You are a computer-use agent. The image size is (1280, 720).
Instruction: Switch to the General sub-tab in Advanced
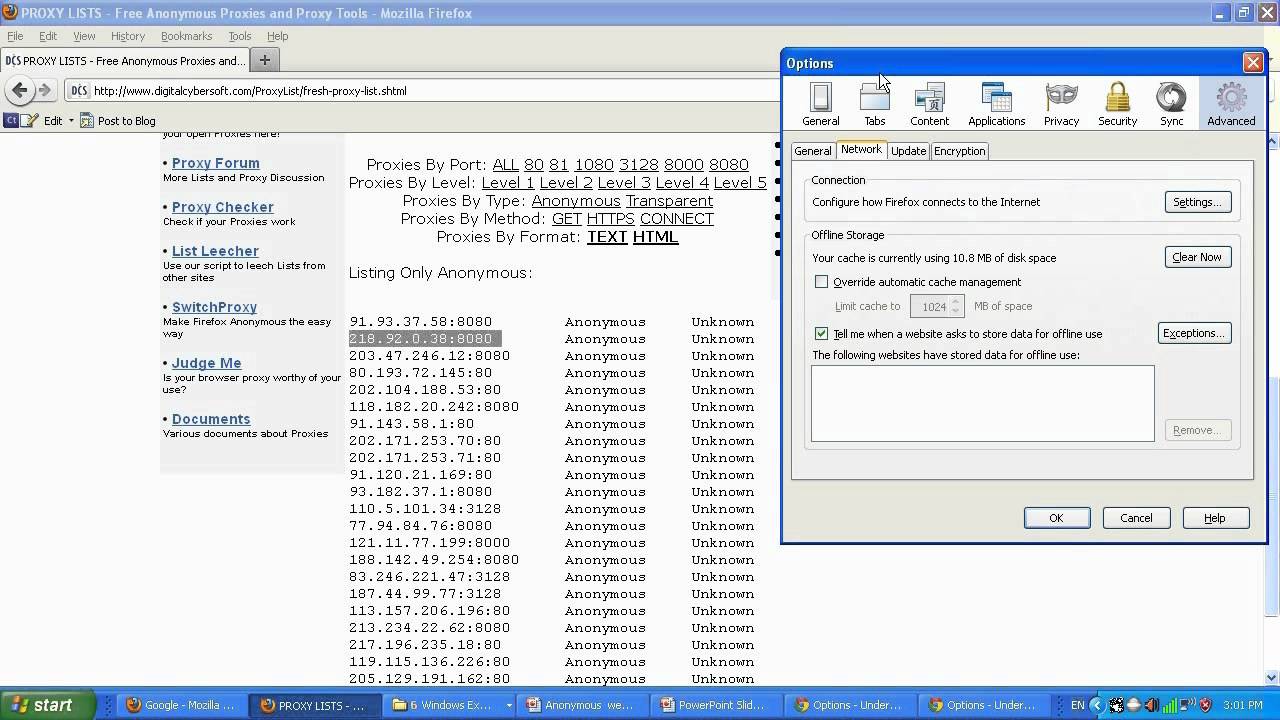point(812,151)
